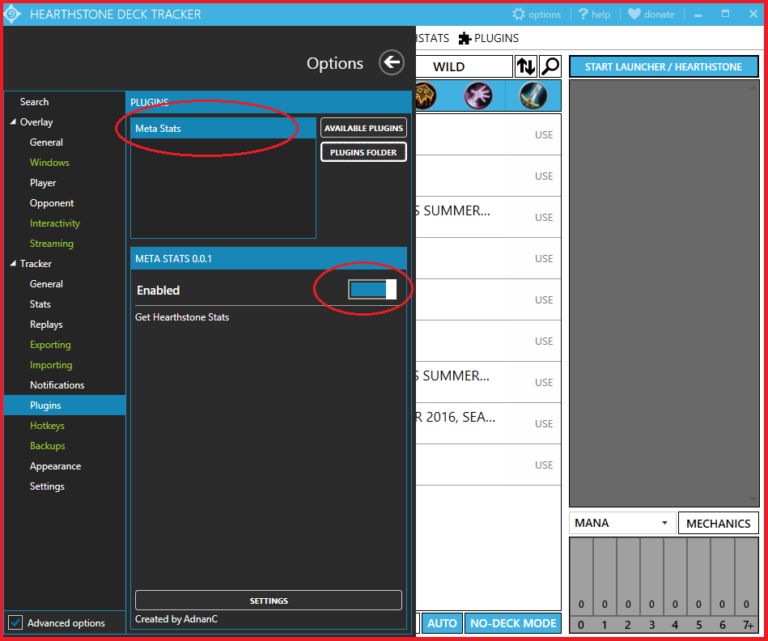
Task: Open the Notifications settings page
Action: 57,385
